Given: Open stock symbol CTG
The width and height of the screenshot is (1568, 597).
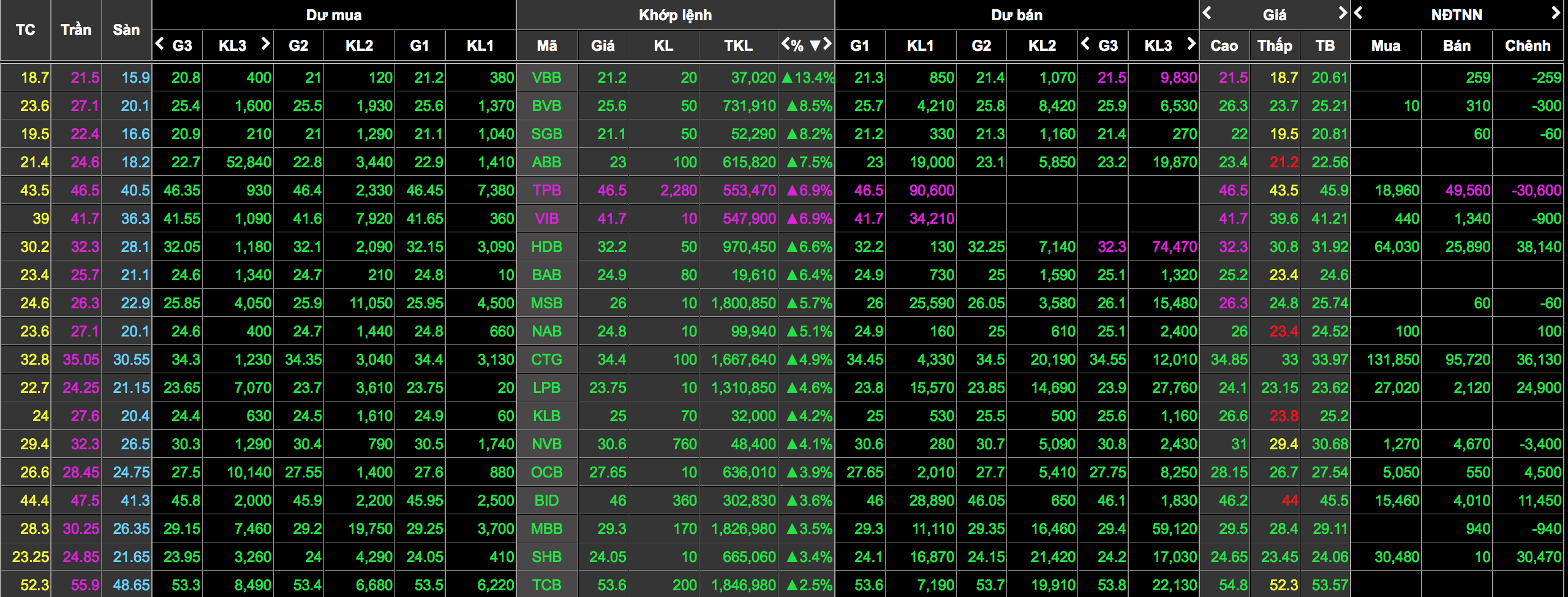Looking at the screenshot, I should [x=546, y=359].
